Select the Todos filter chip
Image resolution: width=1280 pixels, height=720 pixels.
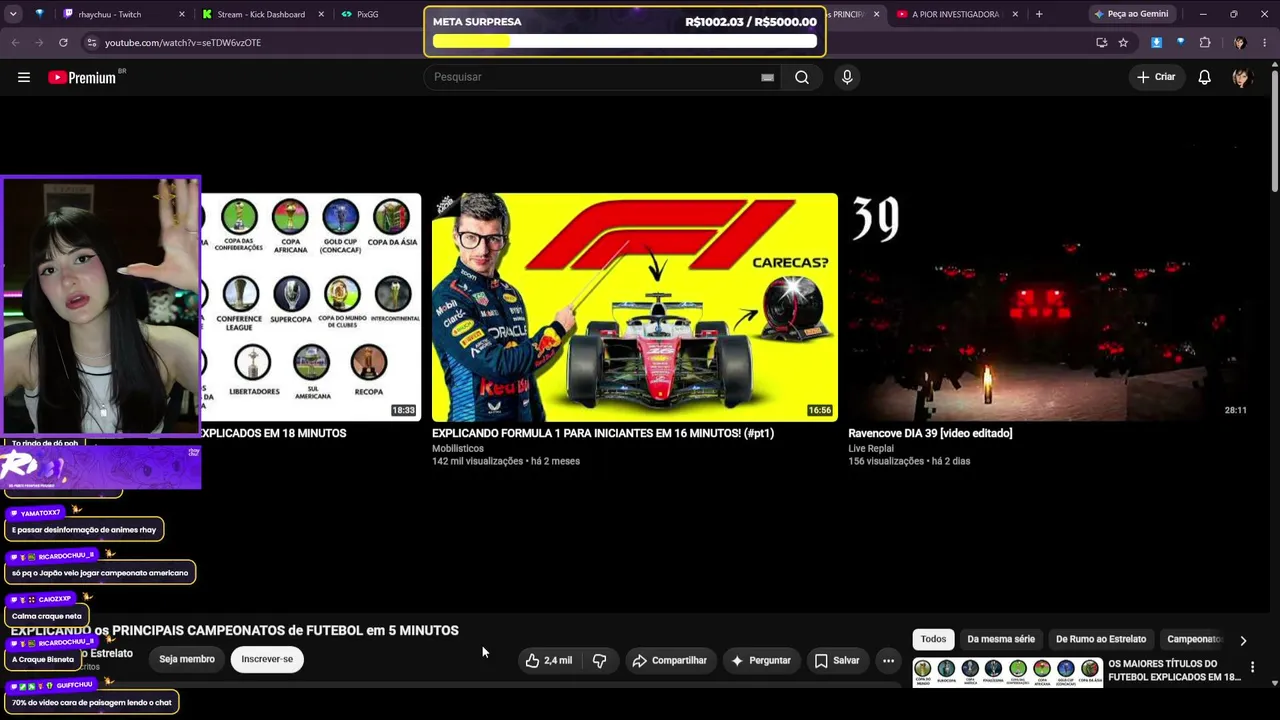(x=933, y=639)
